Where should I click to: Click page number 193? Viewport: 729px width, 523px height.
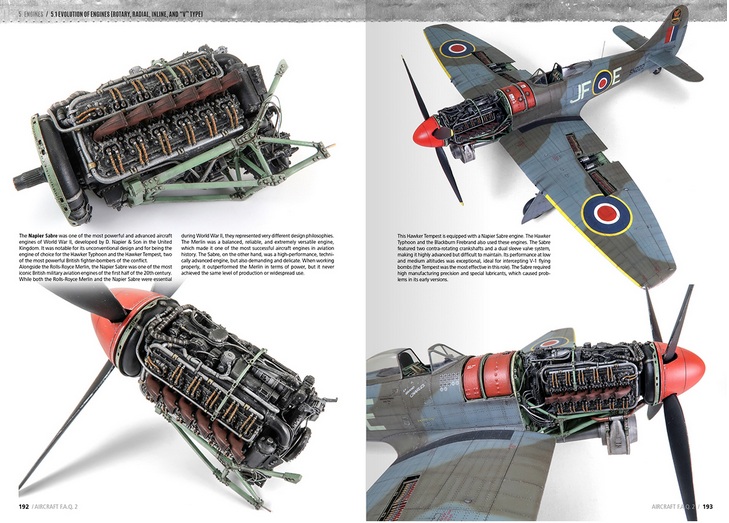click(x=707, y=506)
